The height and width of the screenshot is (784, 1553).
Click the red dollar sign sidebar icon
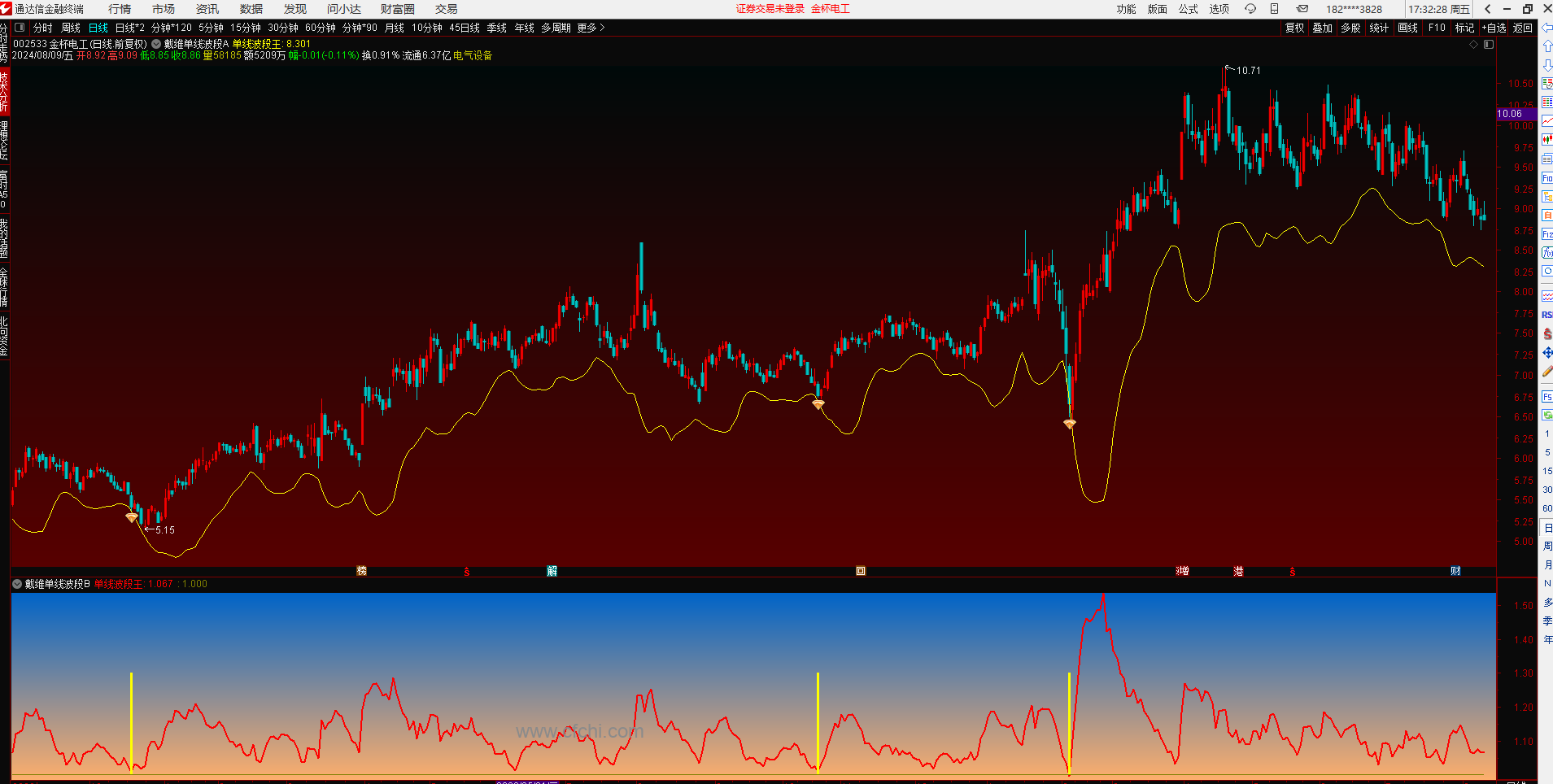pos(1547,333)
